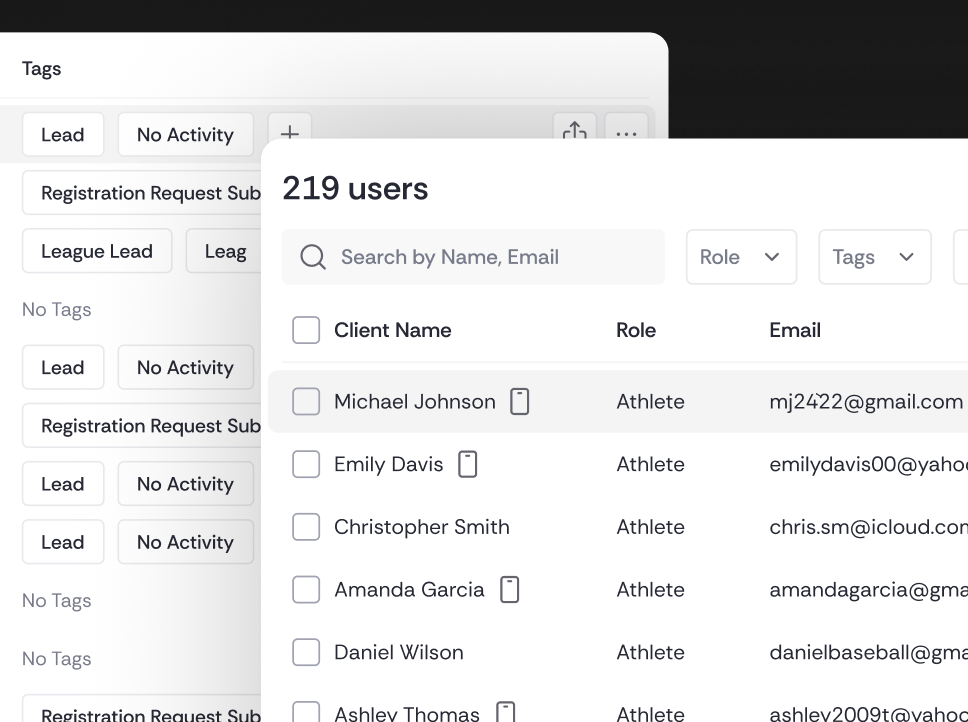Click phone icon next to Ashley Thomas

[505, 712]
